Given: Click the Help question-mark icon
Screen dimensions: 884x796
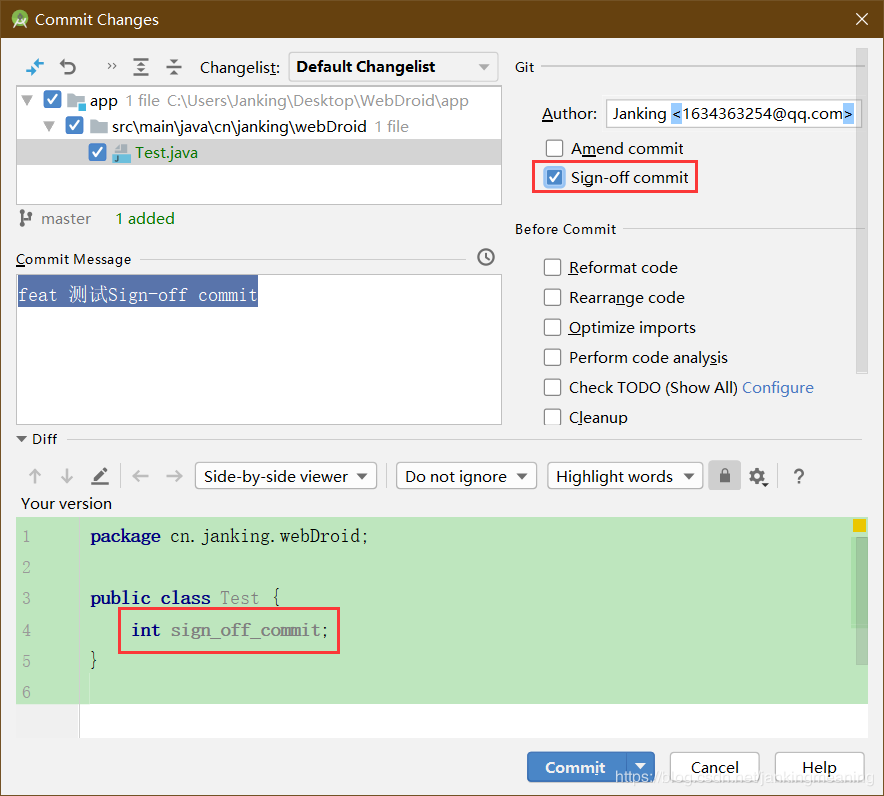Looking at the screenshot, I should pyautogui.click(x=798, y=476).
